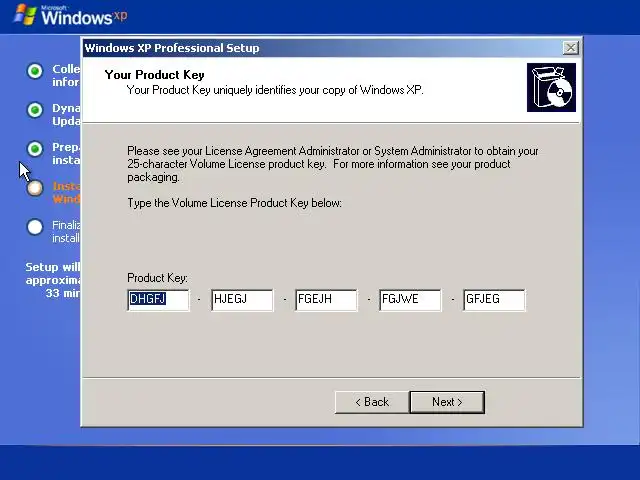
Task: Click the product key field containing FGJWE
Action: 410,300
